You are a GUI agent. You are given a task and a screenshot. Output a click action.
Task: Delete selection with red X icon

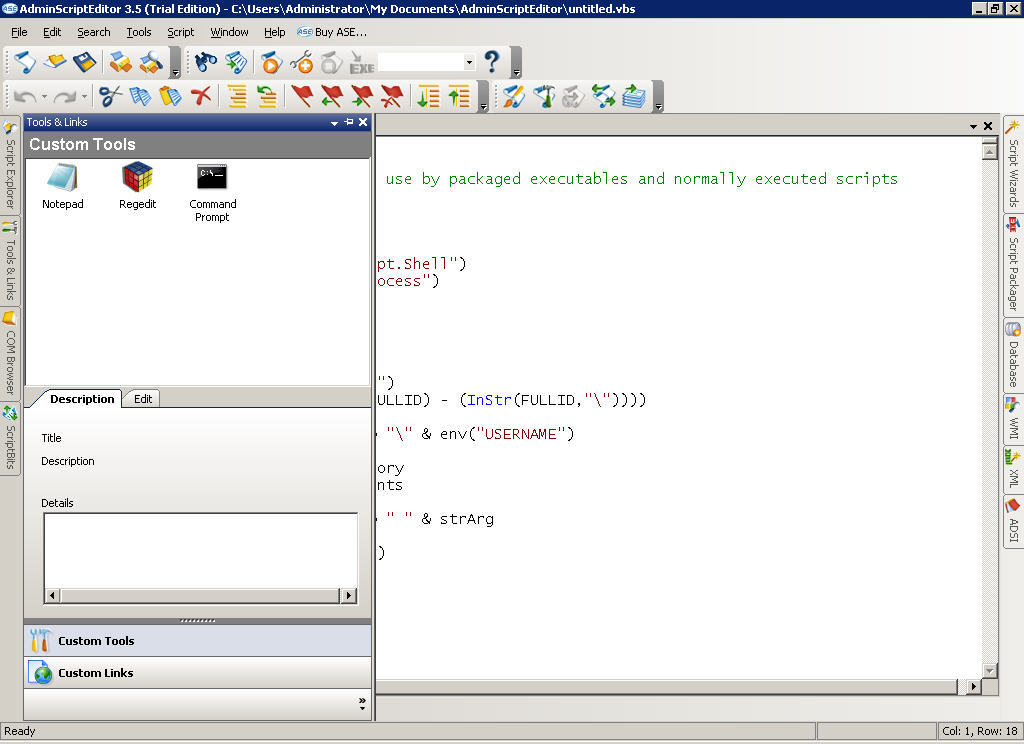coord(200,97)
